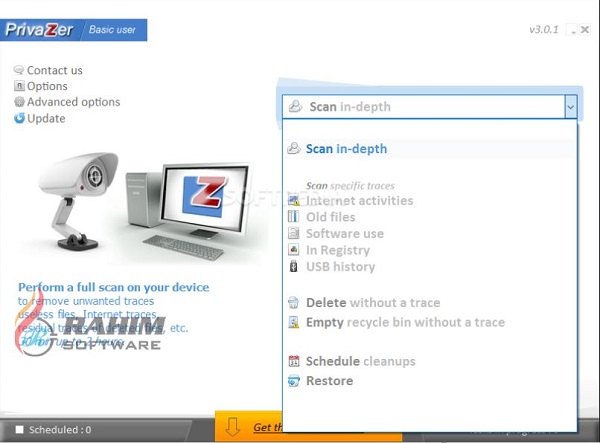600x443 pixels.
Task: Click the PrivaZer logo
Action: 39,30
